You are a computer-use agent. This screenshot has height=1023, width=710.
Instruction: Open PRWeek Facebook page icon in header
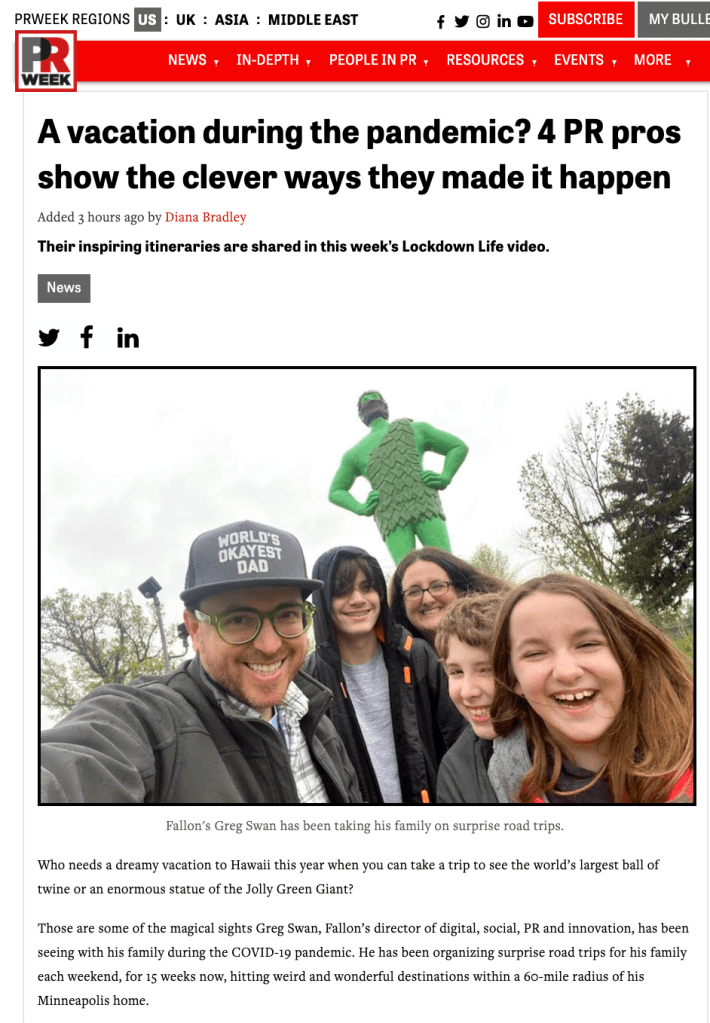tap(440, 22)
